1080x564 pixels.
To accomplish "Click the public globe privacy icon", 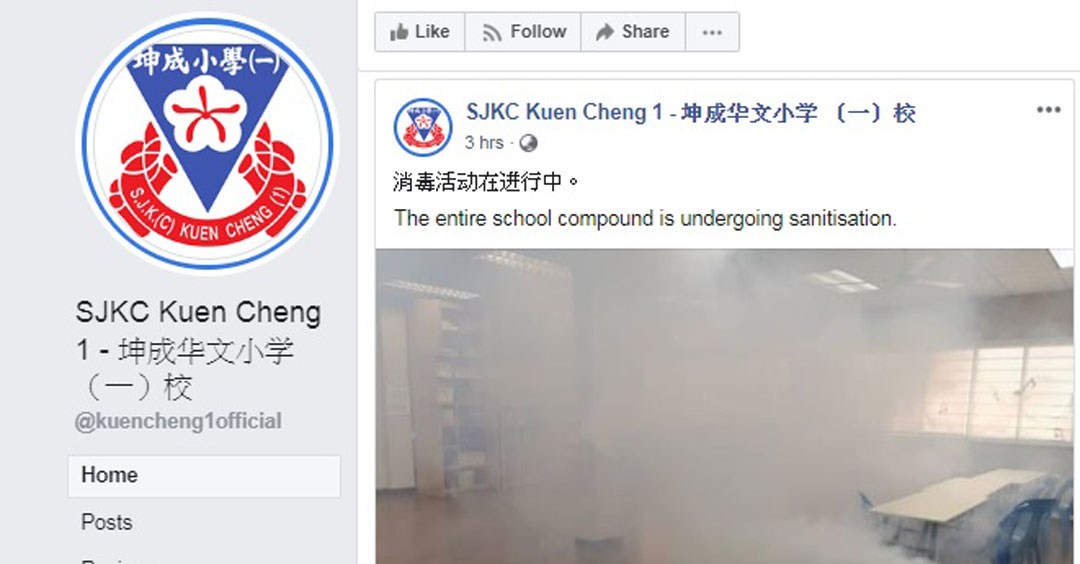I will (x=528, y=143).
